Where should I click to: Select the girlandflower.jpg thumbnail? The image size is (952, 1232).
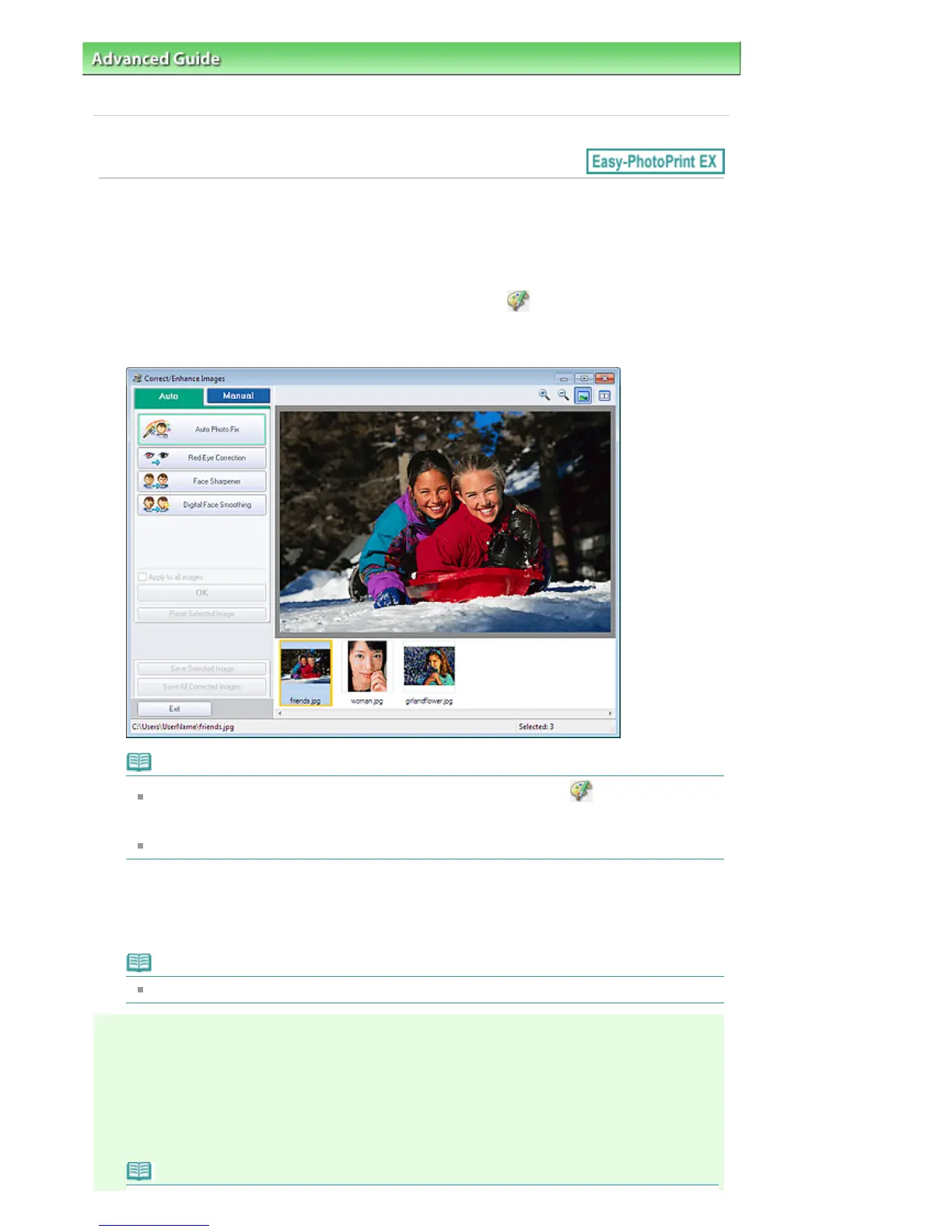click(x=429, y=674)
